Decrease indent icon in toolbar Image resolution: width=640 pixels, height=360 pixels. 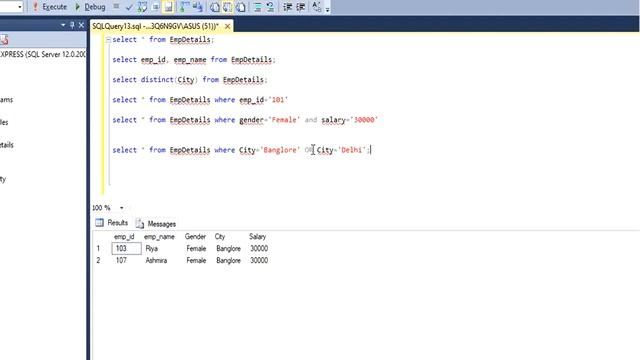[x=287, y=7]
